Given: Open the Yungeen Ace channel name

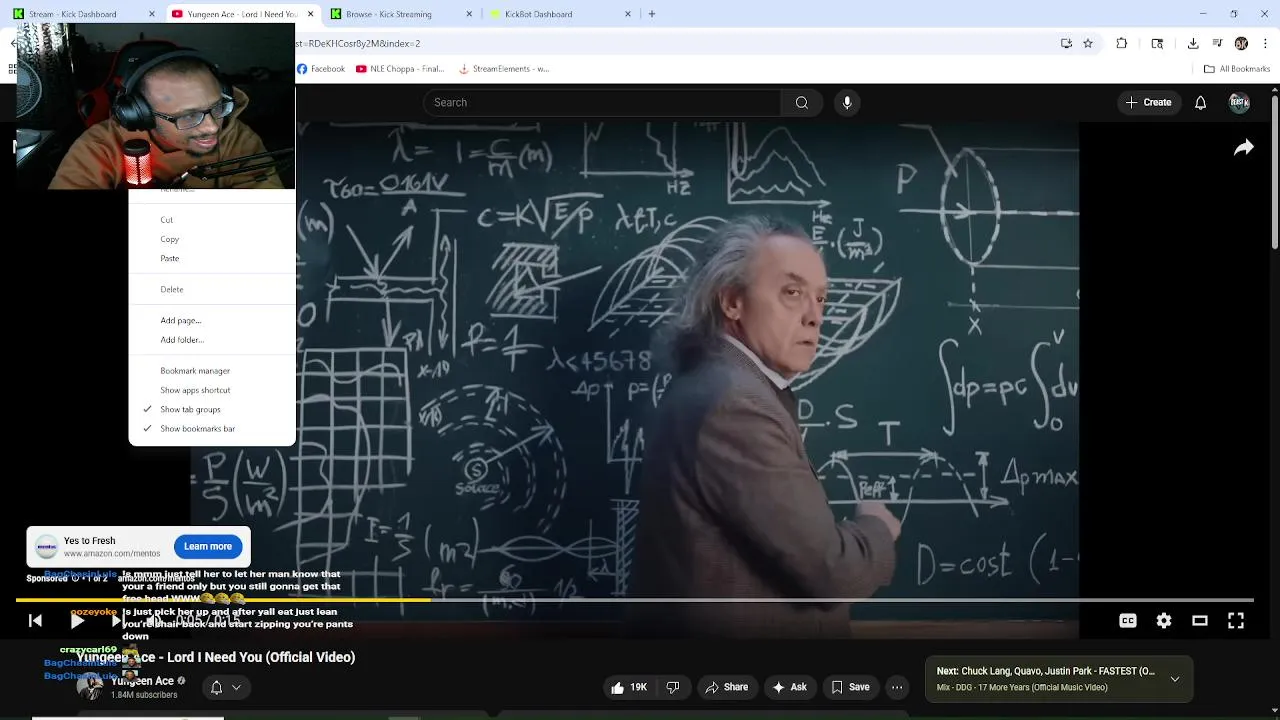Looking at the screenshot, I should [142, 681].
